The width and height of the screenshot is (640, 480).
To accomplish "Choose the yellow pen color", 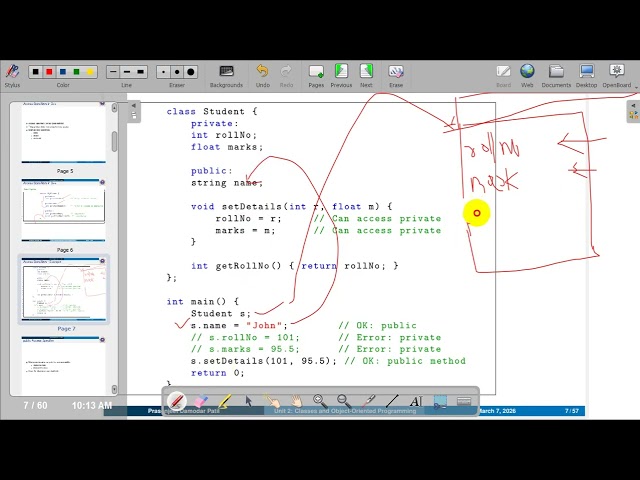I will click(x=90, y=72).
